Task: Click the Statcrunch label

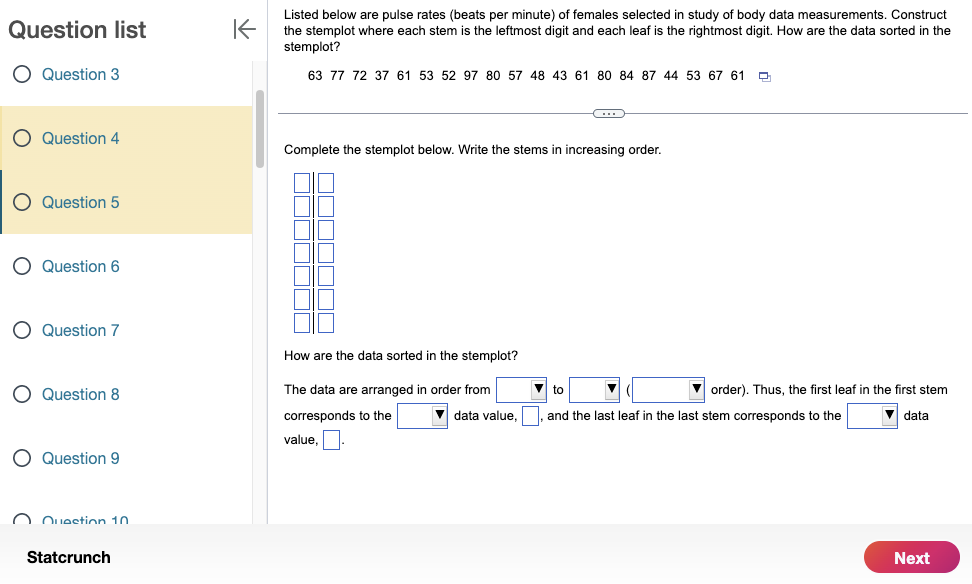Action: click(67, 557)
